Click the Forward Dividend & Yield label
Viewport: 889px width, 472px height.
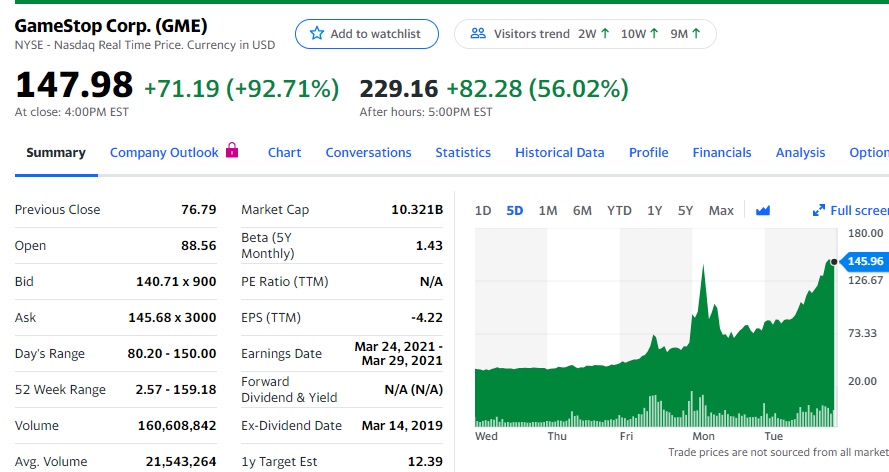click(x=289, y=389)
